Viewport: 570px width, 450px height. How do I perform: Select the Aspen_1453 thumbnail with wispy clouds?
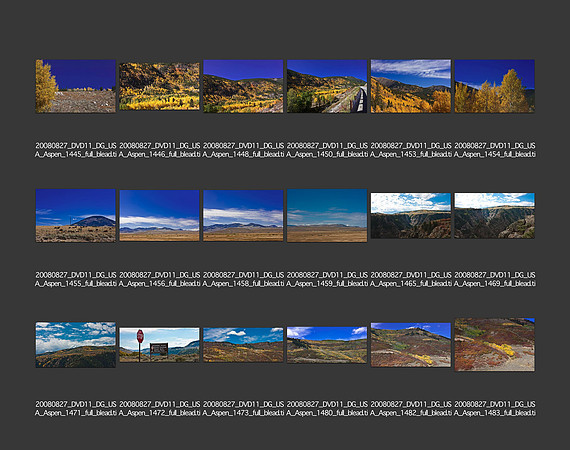[411, 86]
